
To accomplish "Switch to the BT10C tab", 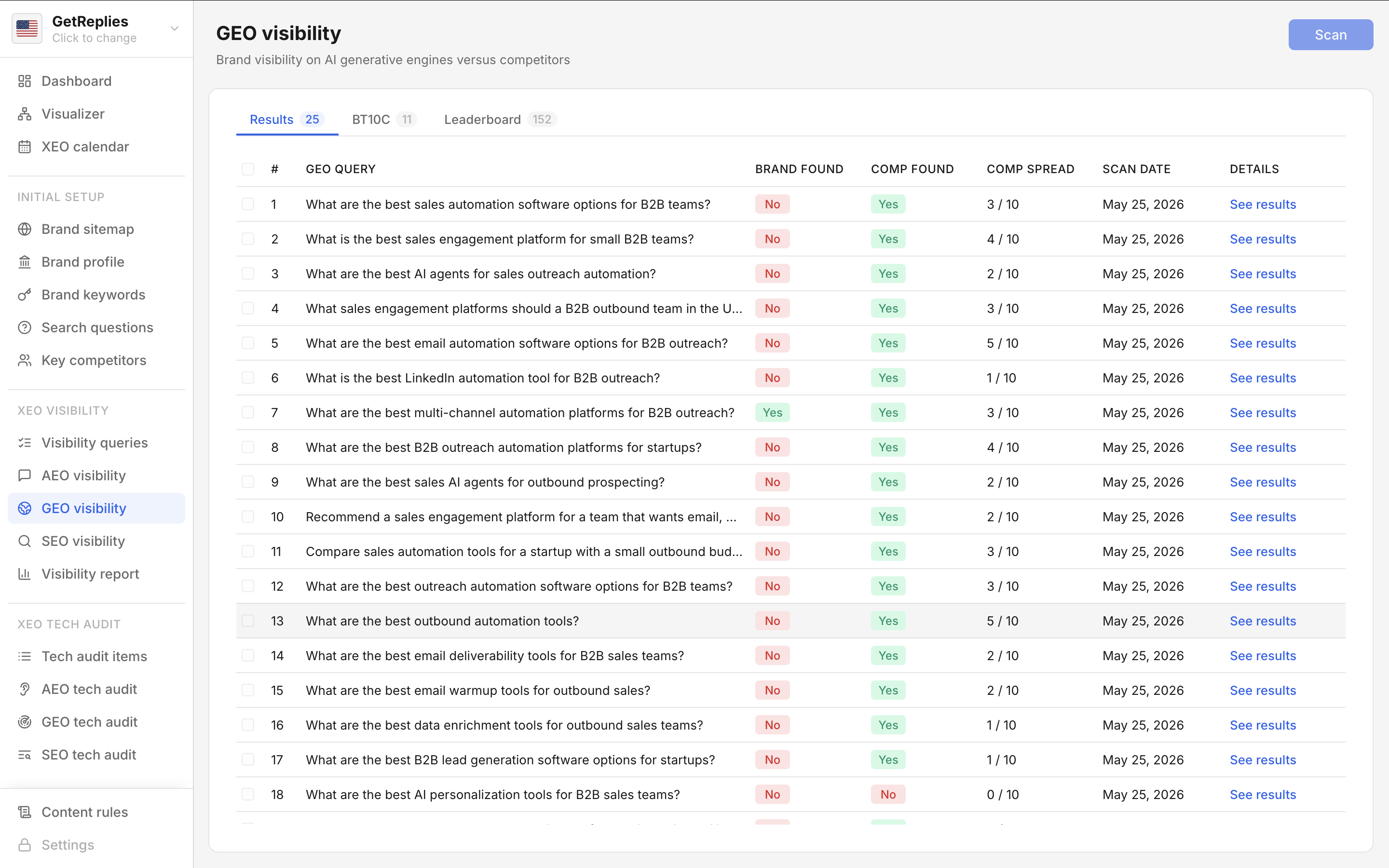I will point(384,120).
